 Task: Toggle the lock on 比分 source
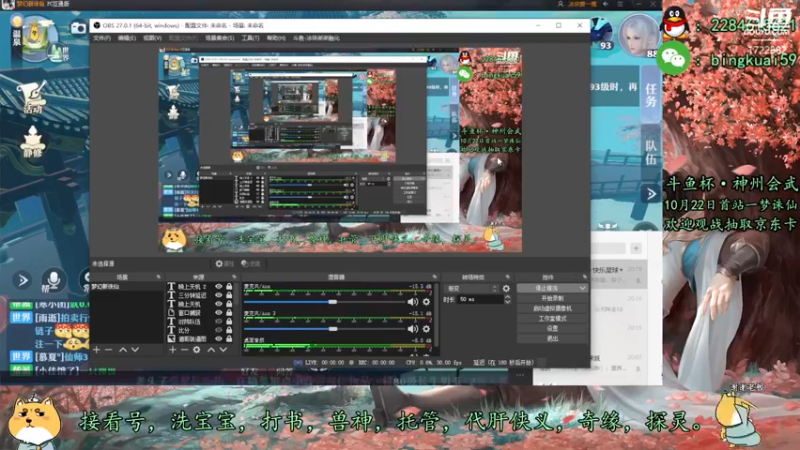point(229,330)
